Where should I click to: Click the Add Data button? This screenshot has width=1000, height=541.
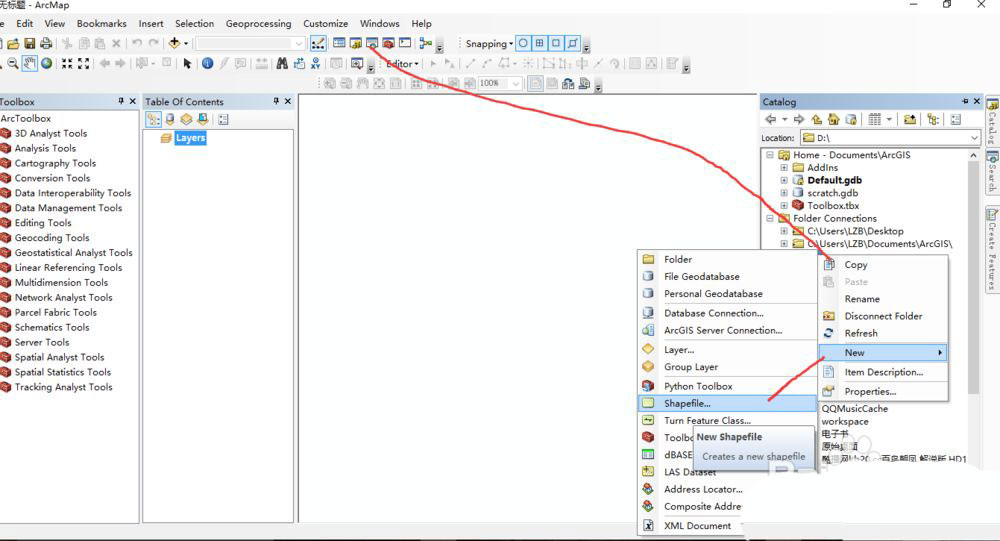[174, 43]
